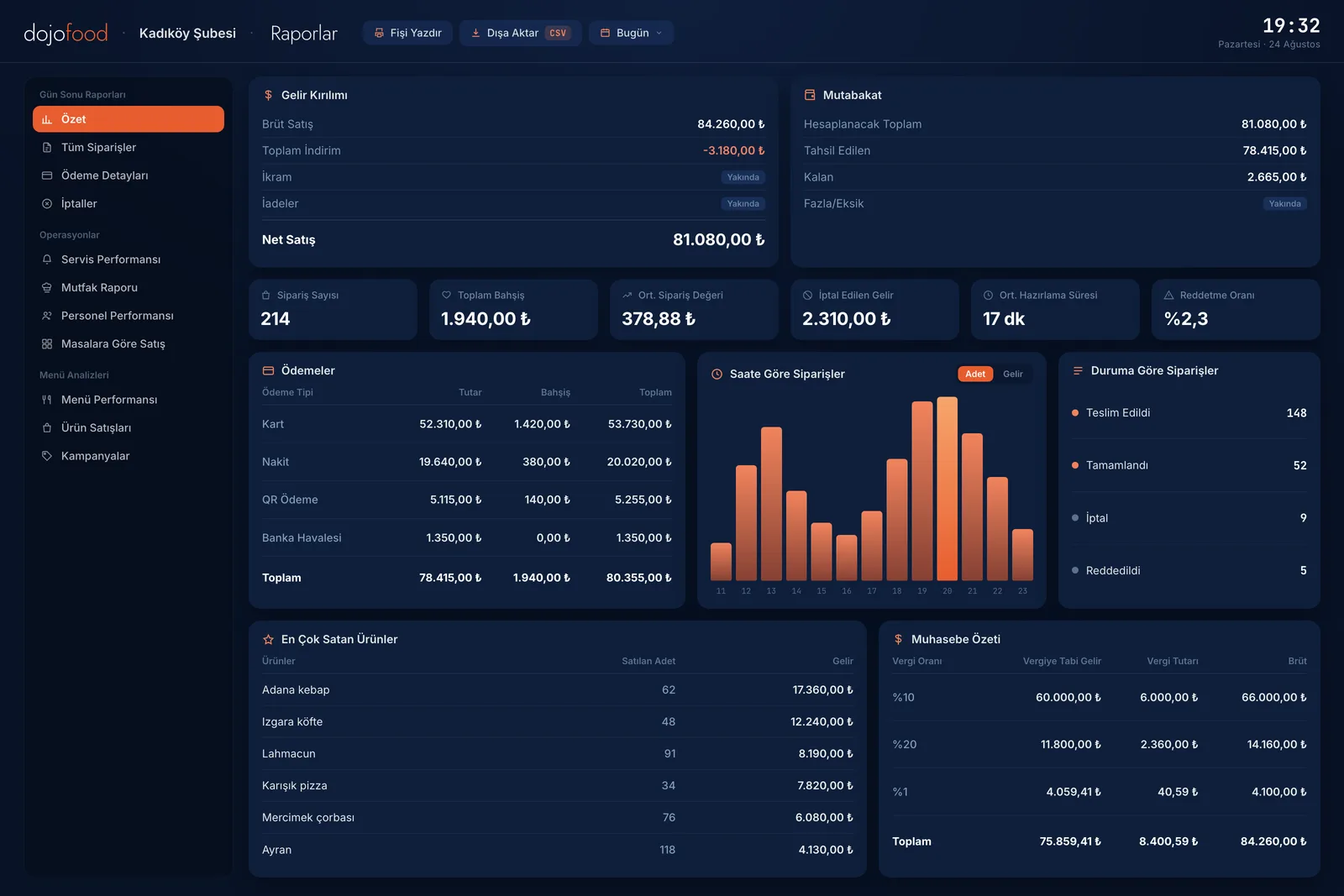Click the Tüm Siparişler document icon
This screenshot has height=896, width=1344.
[47, 147]
